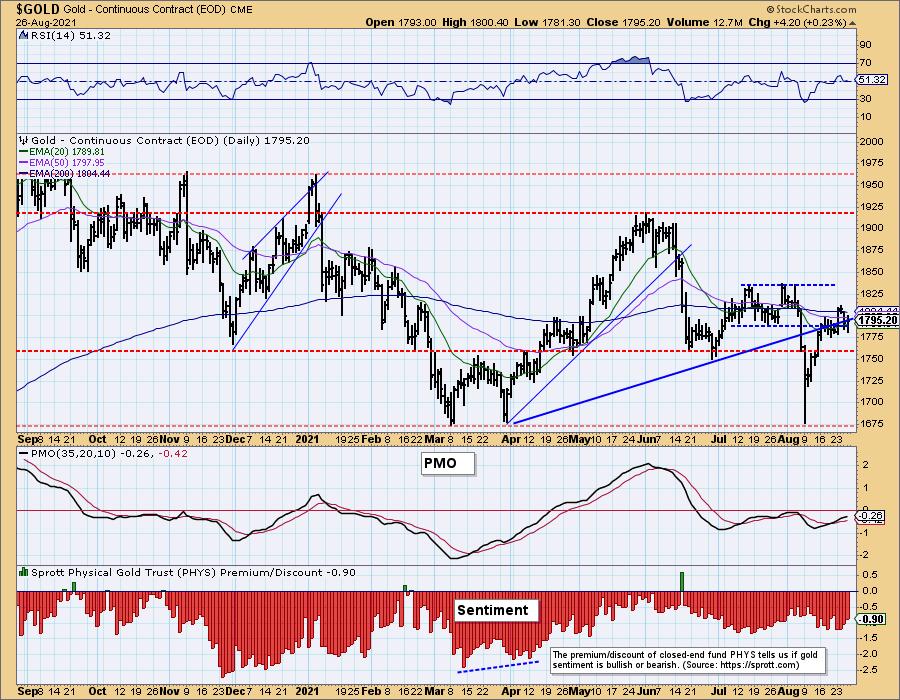Click the -2.5 label on sentiment axis
Viewport: 900px width, 700px height.
pyautogui.click(x=869, y=670)
